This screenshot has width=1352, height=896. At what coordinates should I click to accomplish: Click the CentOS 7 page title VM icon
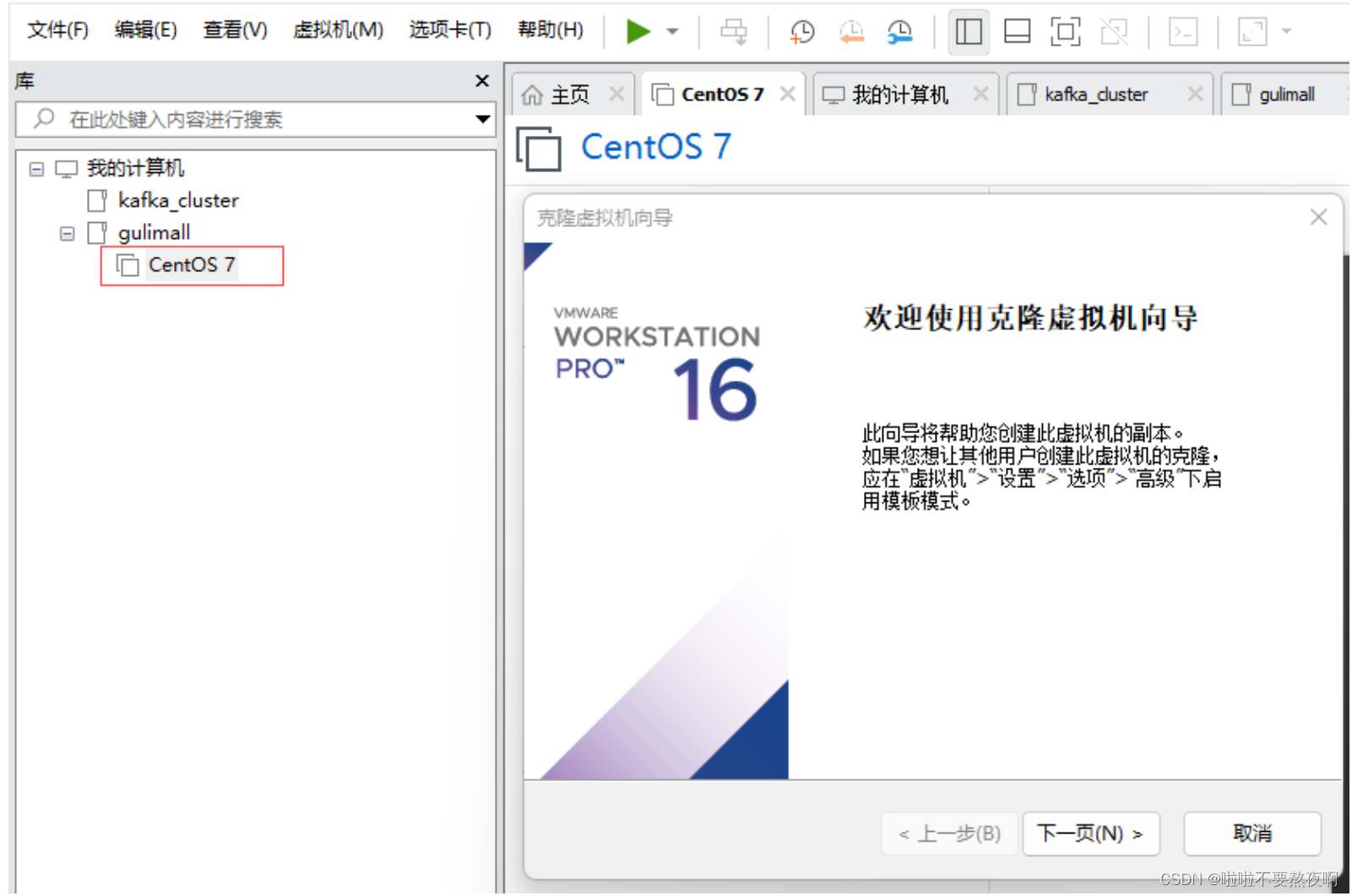pyautogui.click(x=539, y=149)
